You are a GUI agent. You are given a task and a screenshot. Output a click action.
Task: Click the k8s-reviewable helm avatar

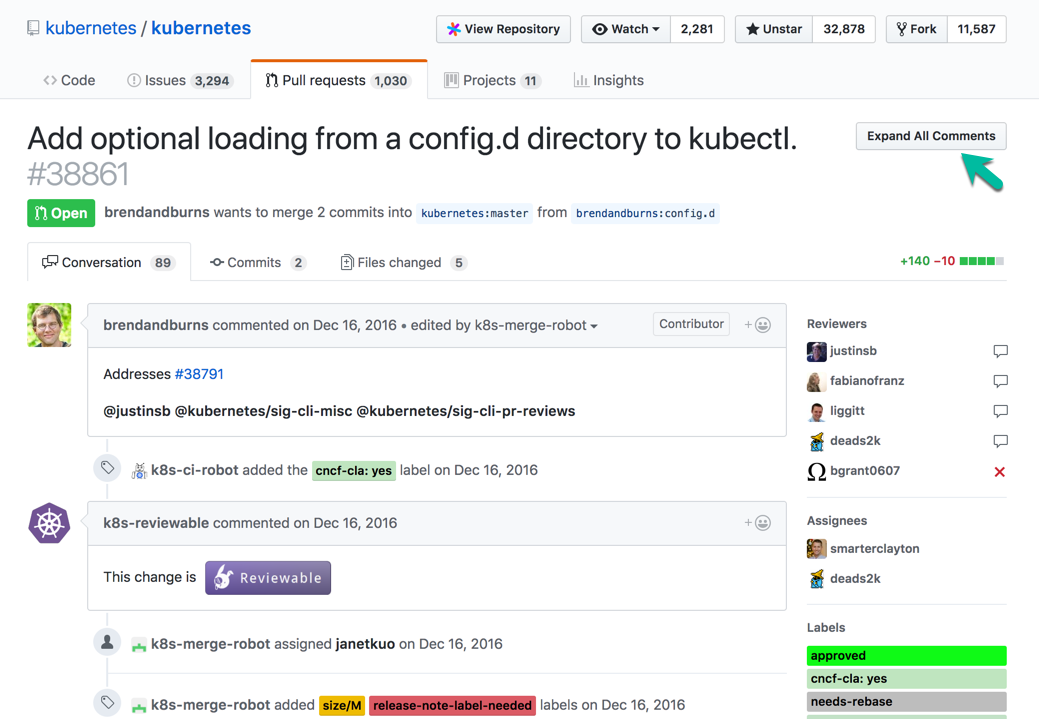pos(49,523)
